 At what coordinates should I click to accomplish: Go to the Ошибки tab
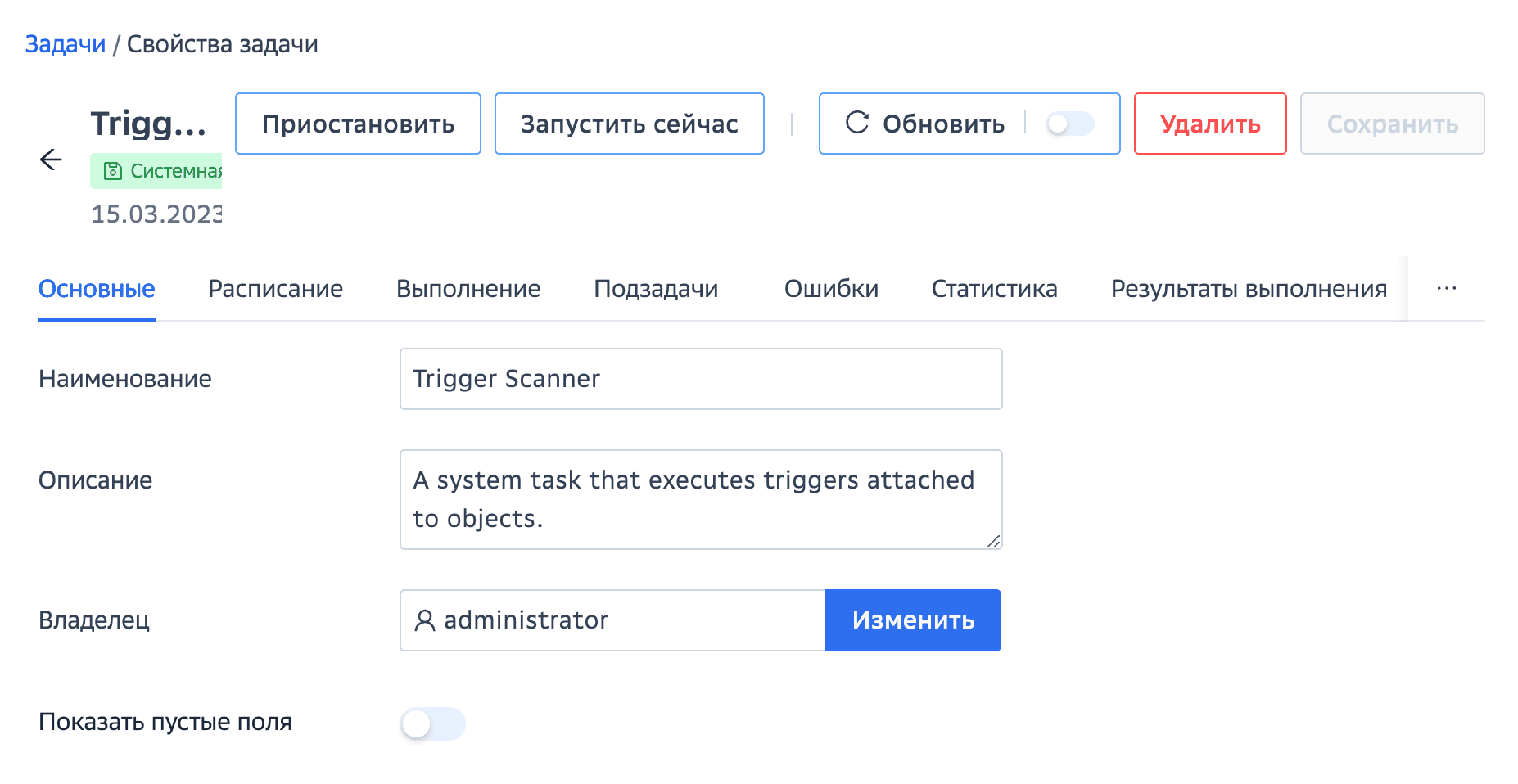[831, 289]
